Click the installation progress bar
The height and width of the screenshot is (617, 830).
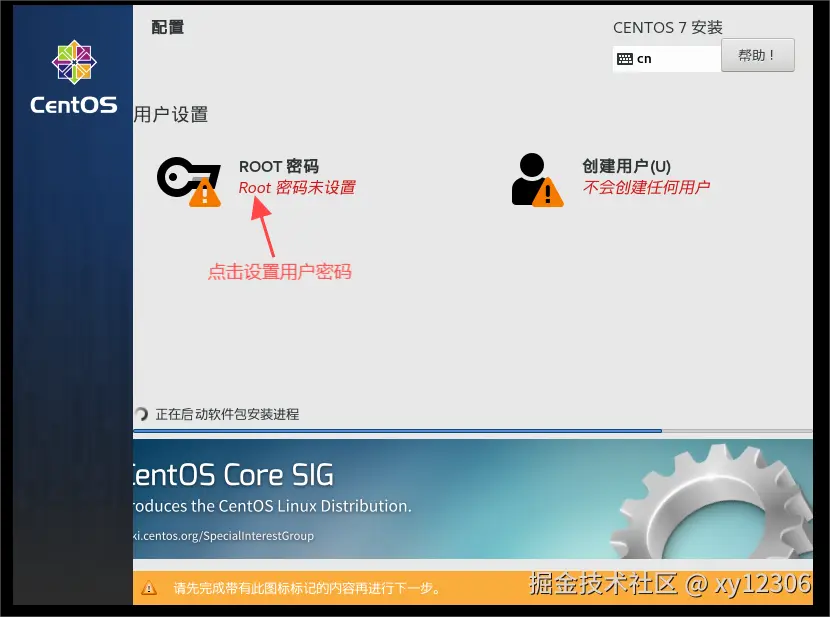pyautogui.click(x=473, y=431)
